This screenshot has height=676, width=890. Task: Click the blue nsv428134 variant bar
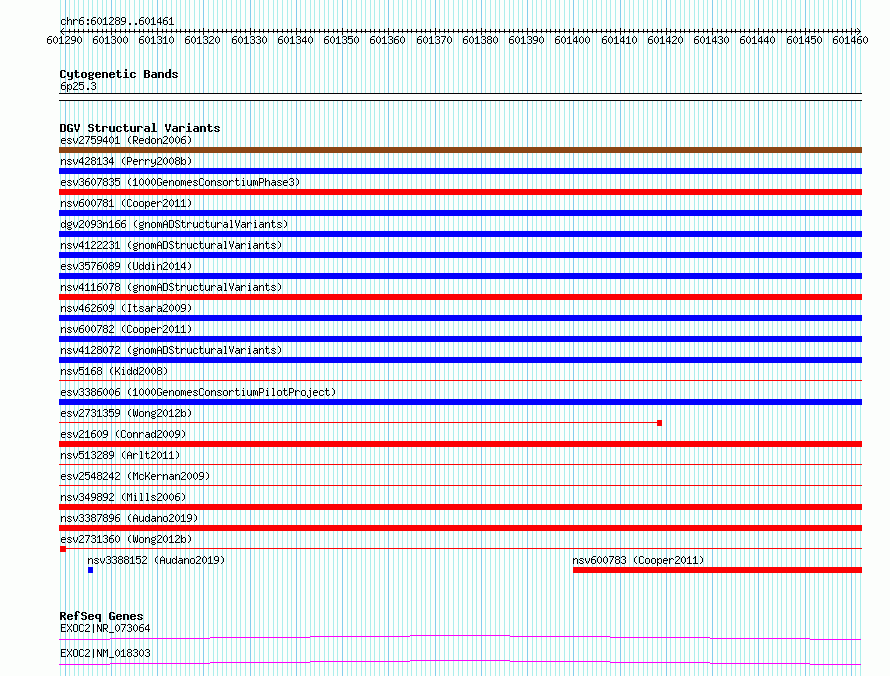(x=460, y=171)
